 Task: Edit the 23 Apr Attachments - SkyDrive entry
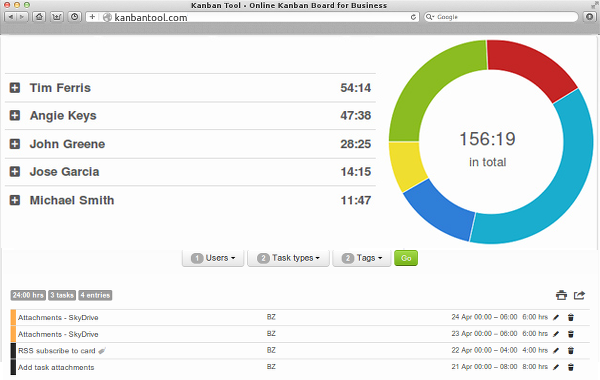556,334
